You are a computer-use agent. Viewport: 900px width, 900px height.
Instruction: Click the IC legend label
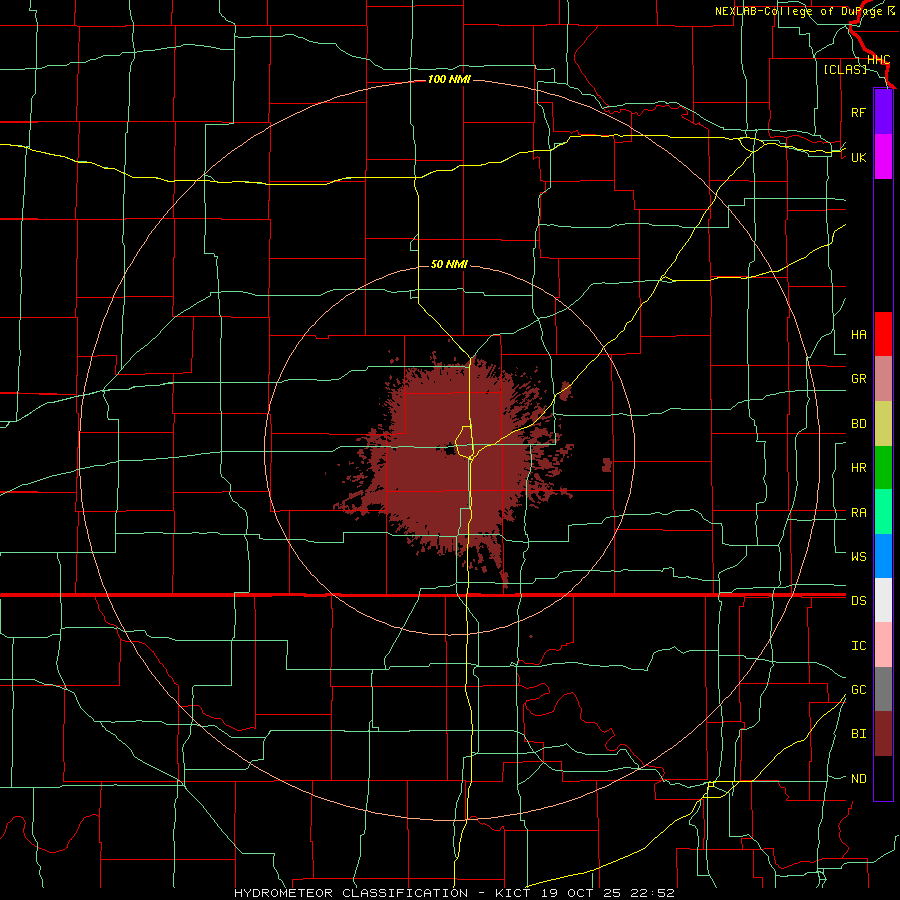point(858,646)
